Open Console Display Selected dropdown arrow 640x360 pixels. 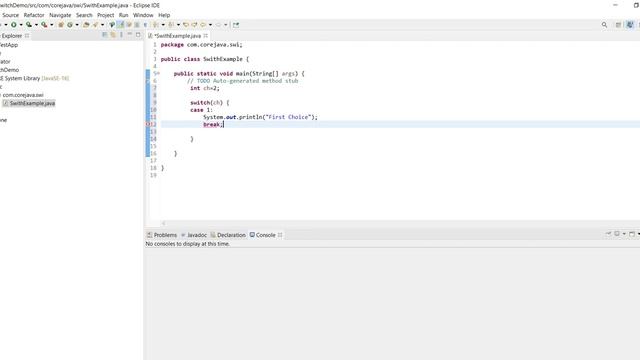624,234
